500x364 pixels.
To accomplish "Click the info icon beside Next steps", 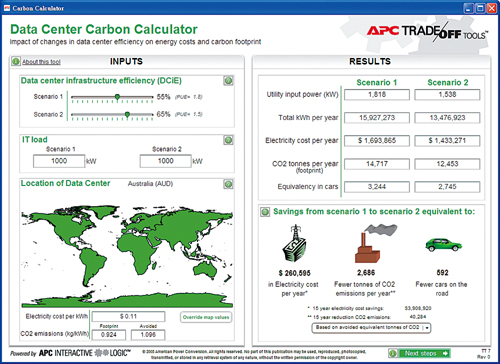I will (x=393, y=353).
